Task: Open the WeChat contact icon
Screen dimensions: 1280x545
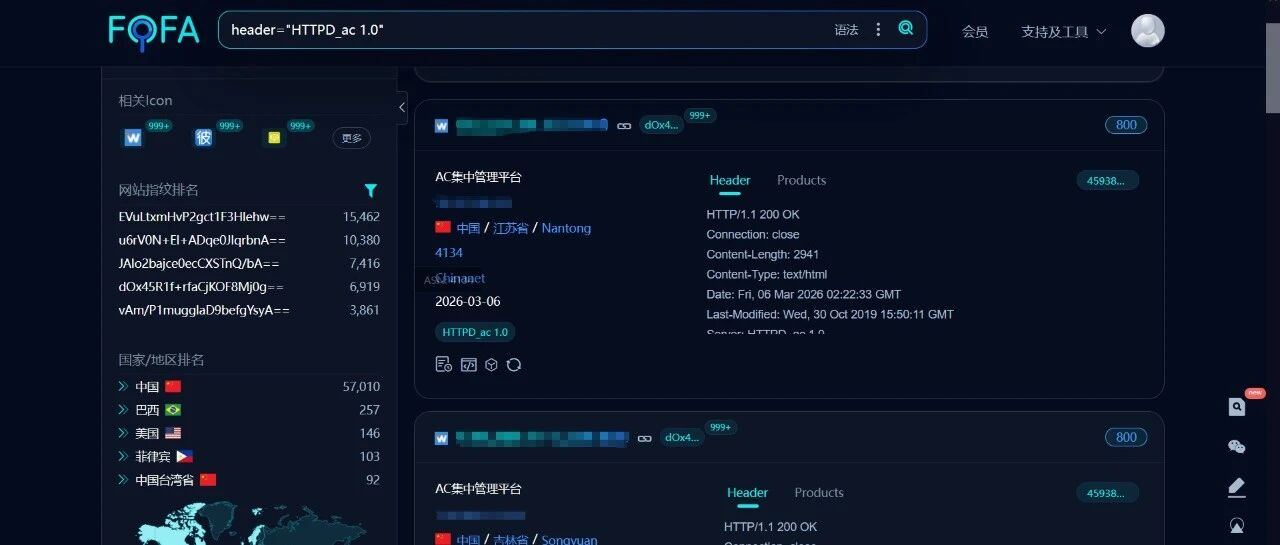Action: (x=1237, y=447)
